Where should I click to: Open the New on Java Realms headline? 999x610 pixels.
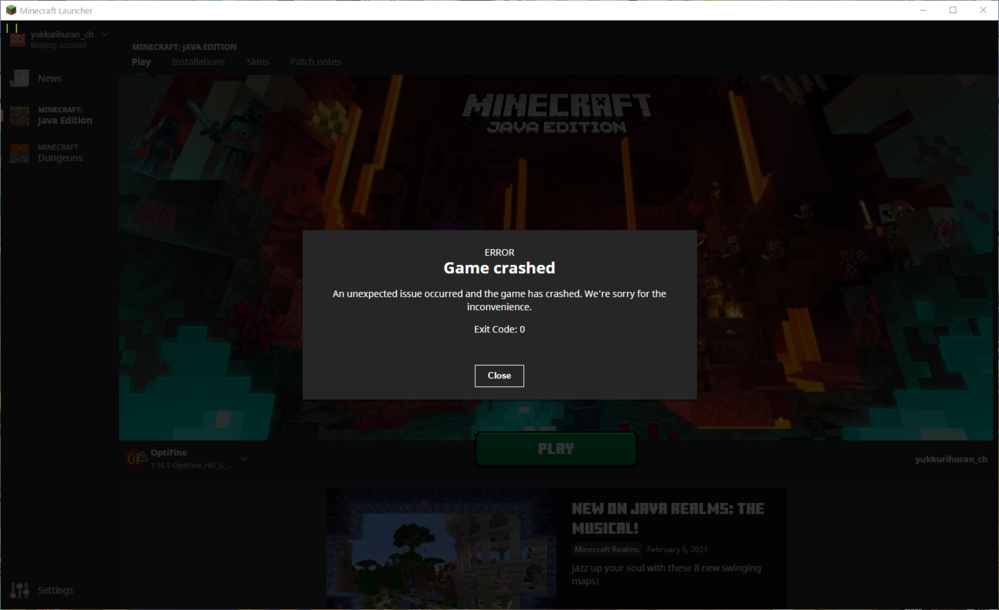click(668, 518)
